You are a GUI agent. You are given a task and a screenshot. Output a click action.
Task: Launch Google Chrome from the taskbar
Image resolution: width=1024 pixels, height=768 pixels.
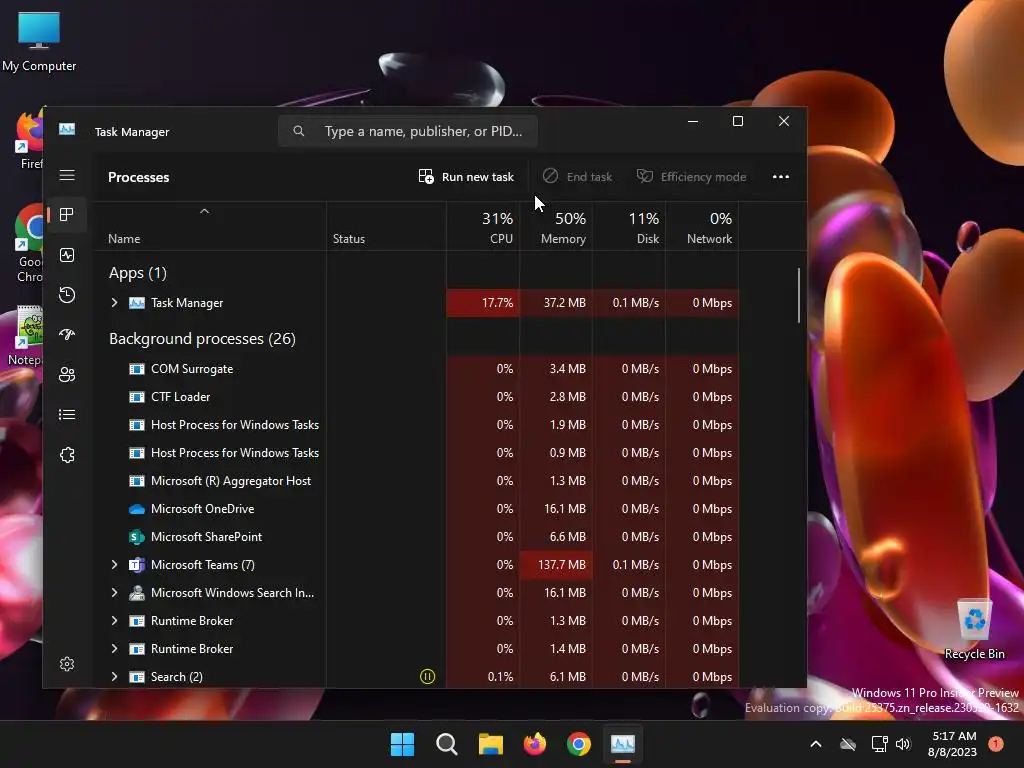coord(579,744)
